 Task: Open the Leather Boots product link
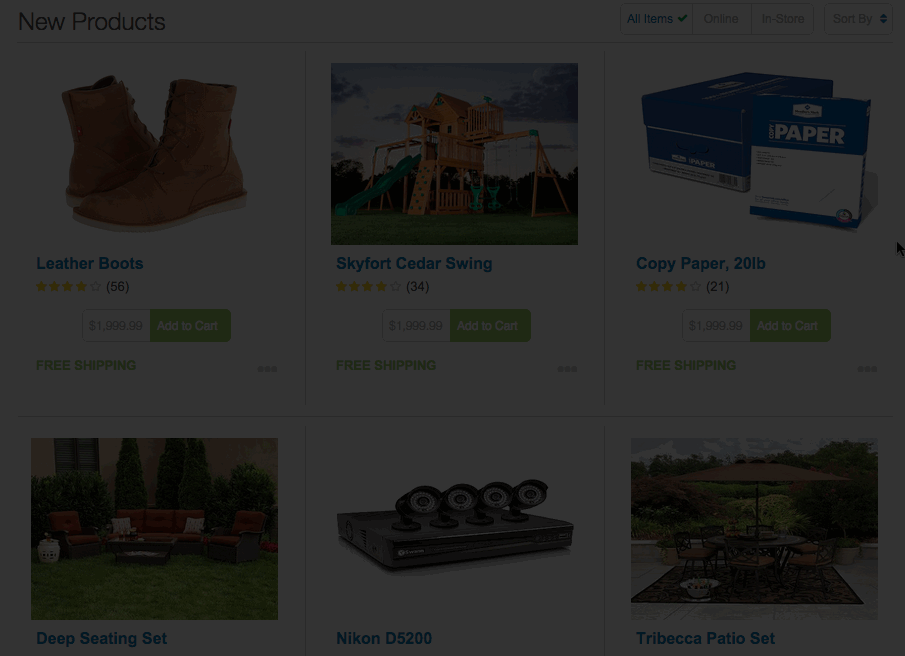[89, 263]
